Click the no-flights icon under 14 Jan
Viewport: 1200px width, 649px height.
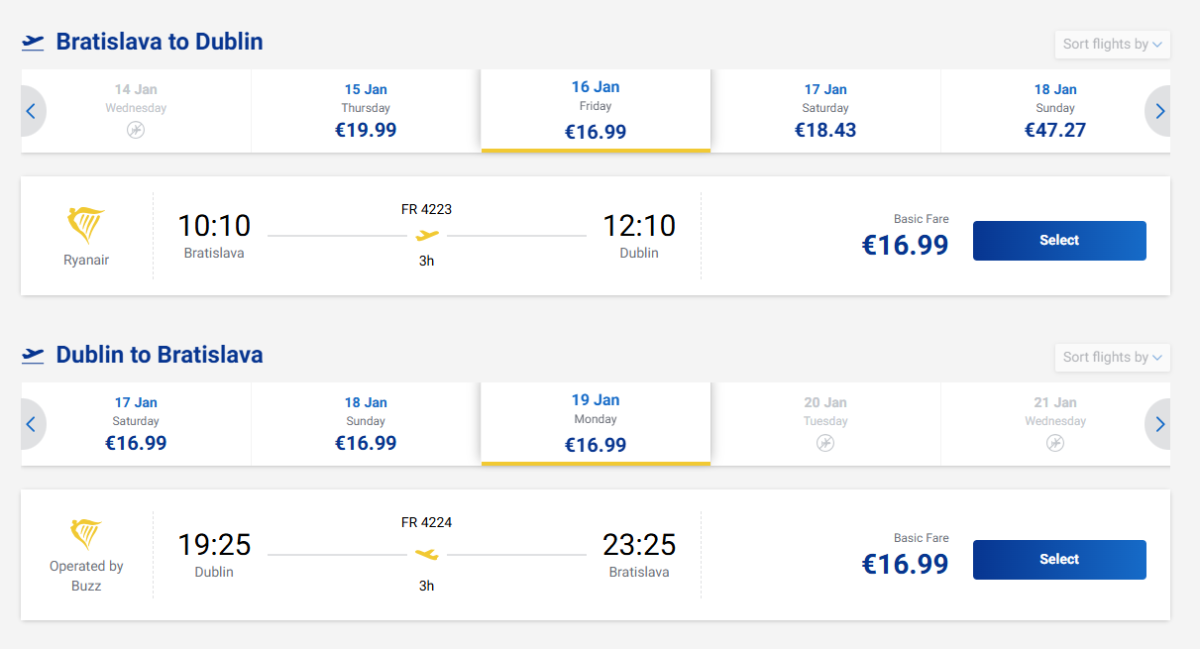point(136,130)
